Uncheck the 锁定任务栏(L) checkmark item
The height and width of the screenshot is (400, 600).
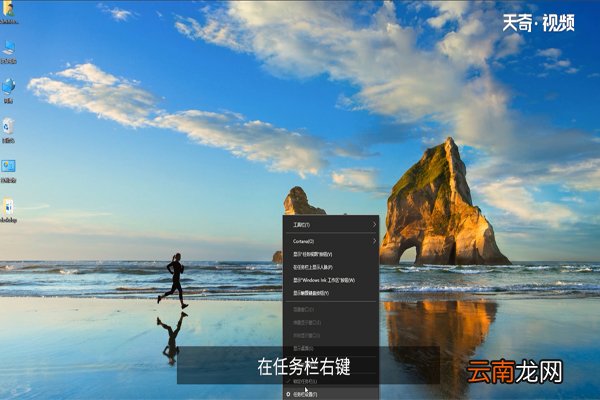point(331,381)
